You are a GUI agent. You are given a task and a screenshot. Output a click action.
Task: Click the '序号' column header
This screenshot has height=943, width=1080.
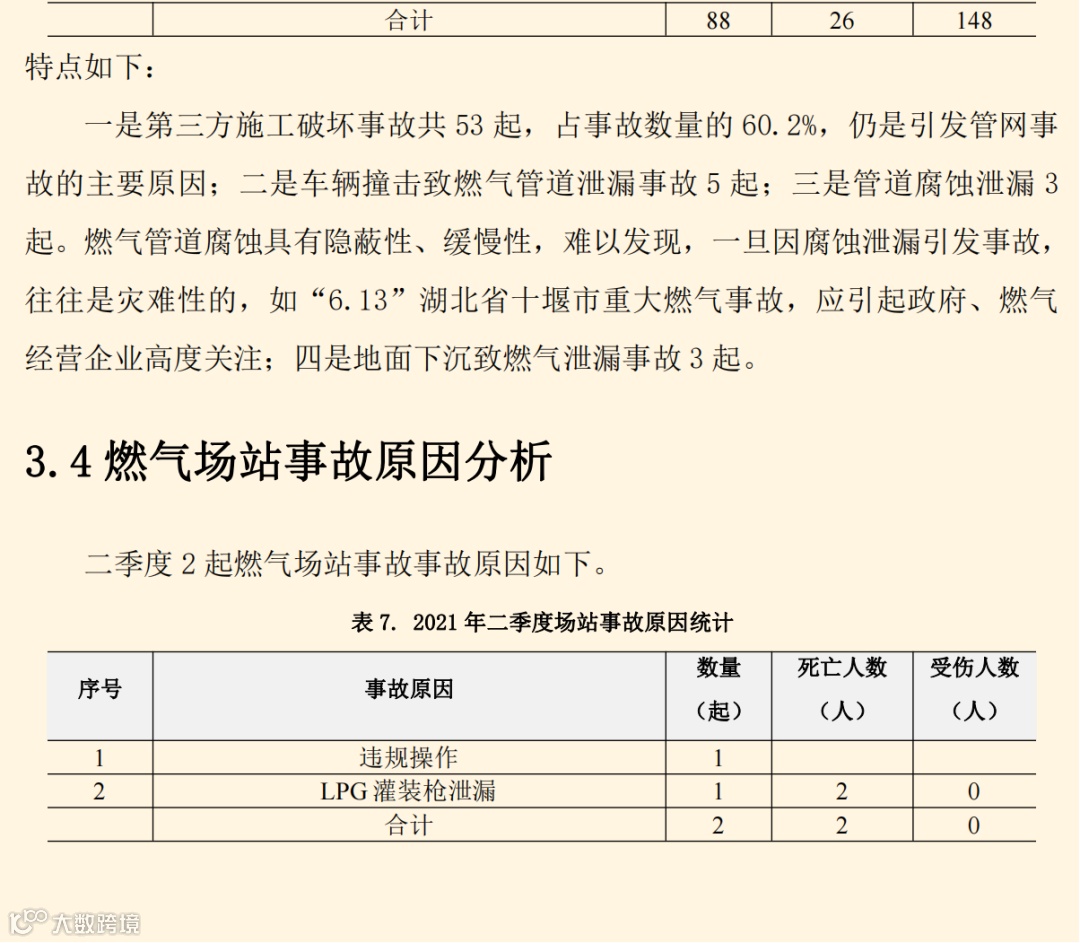click(x=100, y=689)
